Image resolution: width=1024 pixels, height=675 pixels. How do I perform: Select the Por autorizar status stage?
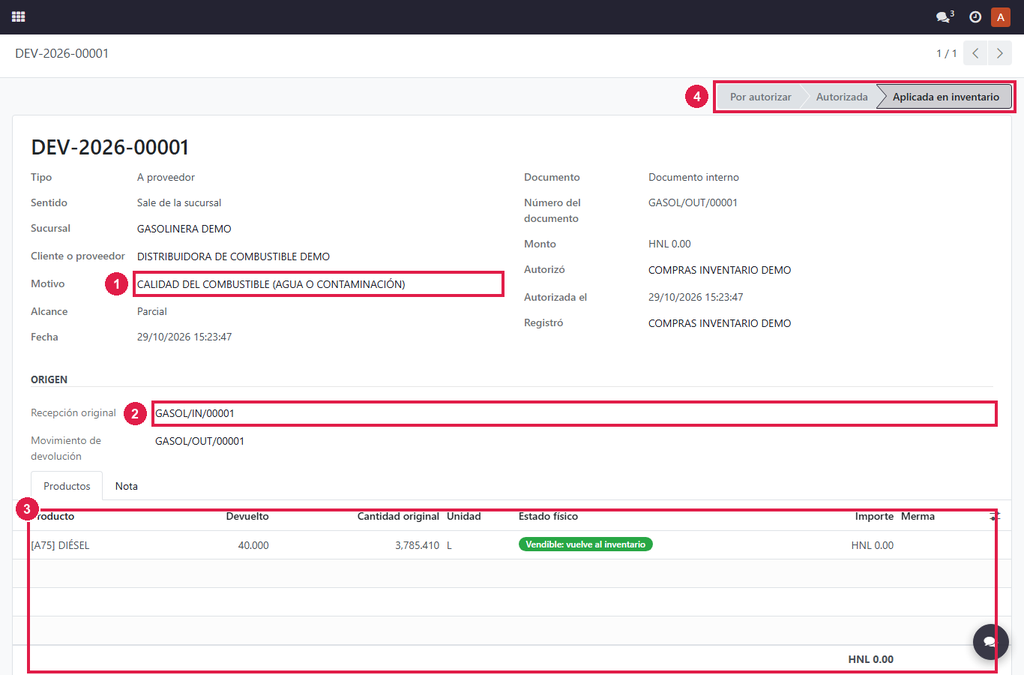click(x=760, y=97)
